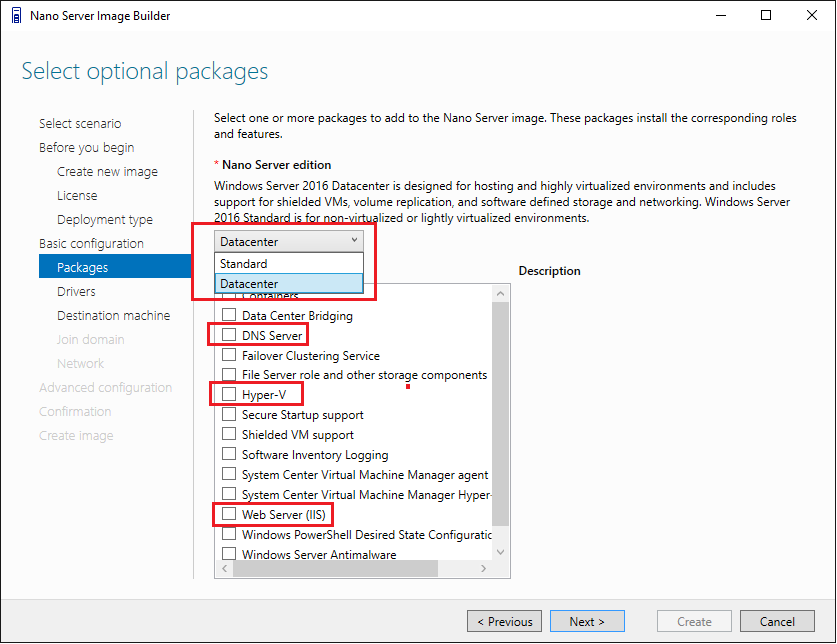Image resolution: width=837 pixels, height=644 pixels.
Task: Click the package list scroll down arrow
Action: pyautogui.click(x=500, y=552)
